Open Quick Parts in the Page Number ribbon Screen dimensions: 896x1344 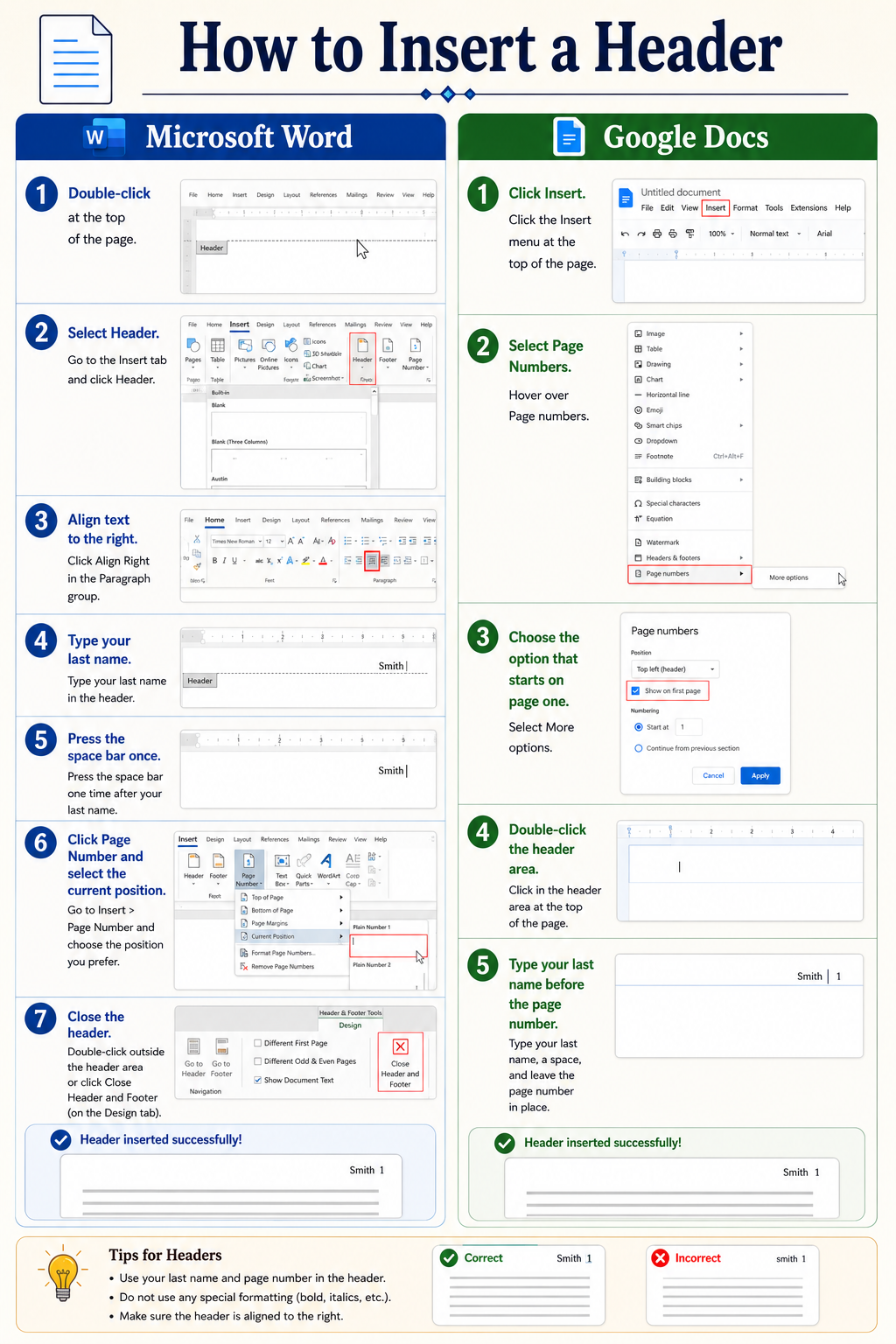click(x=304, y=869)
